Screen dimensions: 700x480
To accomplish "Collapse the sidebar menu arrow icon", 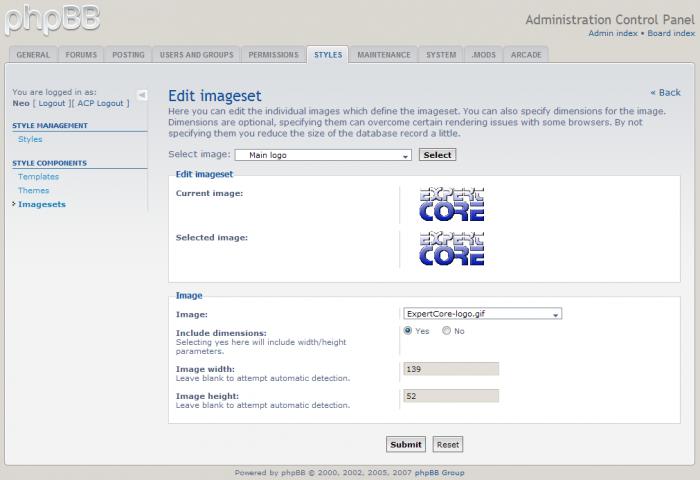I will point(142,95).
